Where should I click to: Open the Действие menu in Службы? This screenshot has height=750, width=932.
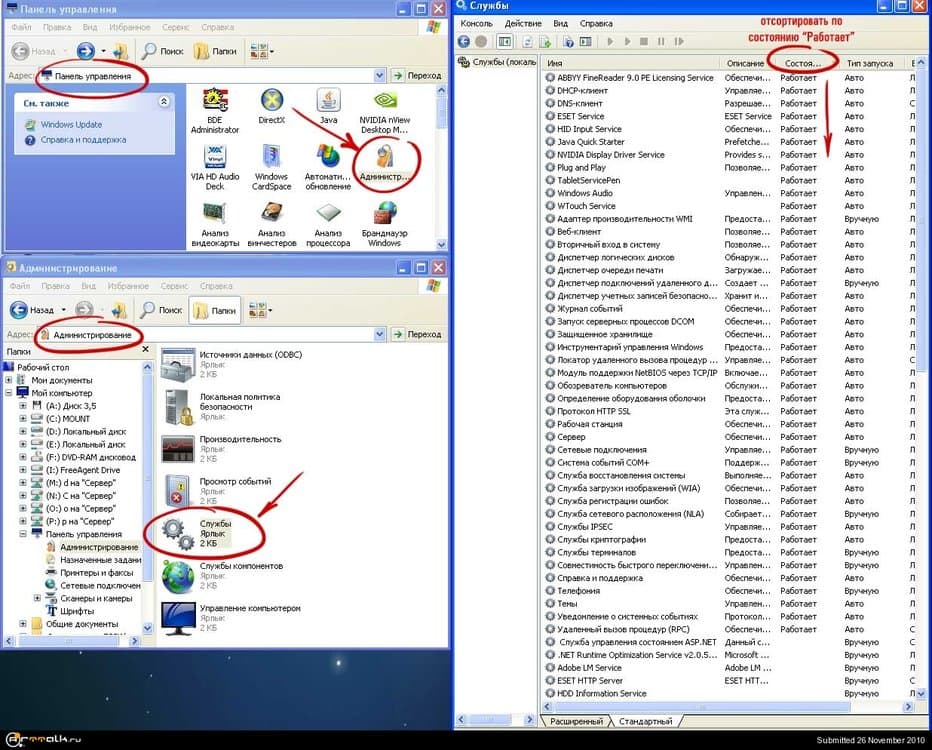point(523,23)
